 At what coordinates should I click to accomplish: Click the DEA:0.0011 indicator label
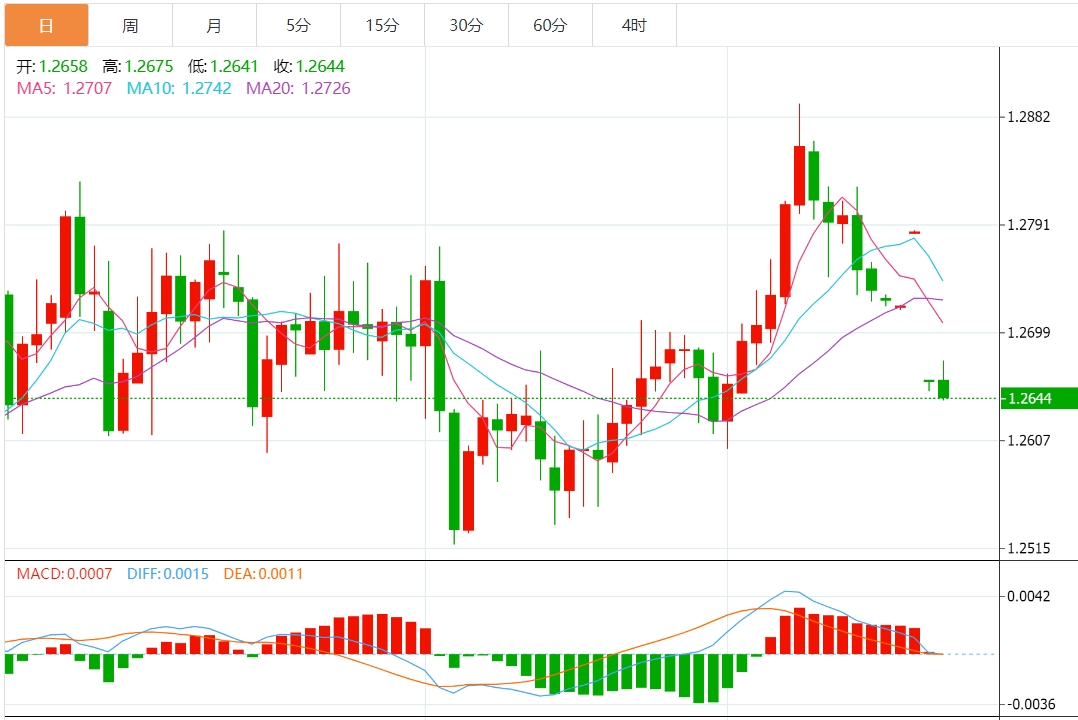pos(263,574)
